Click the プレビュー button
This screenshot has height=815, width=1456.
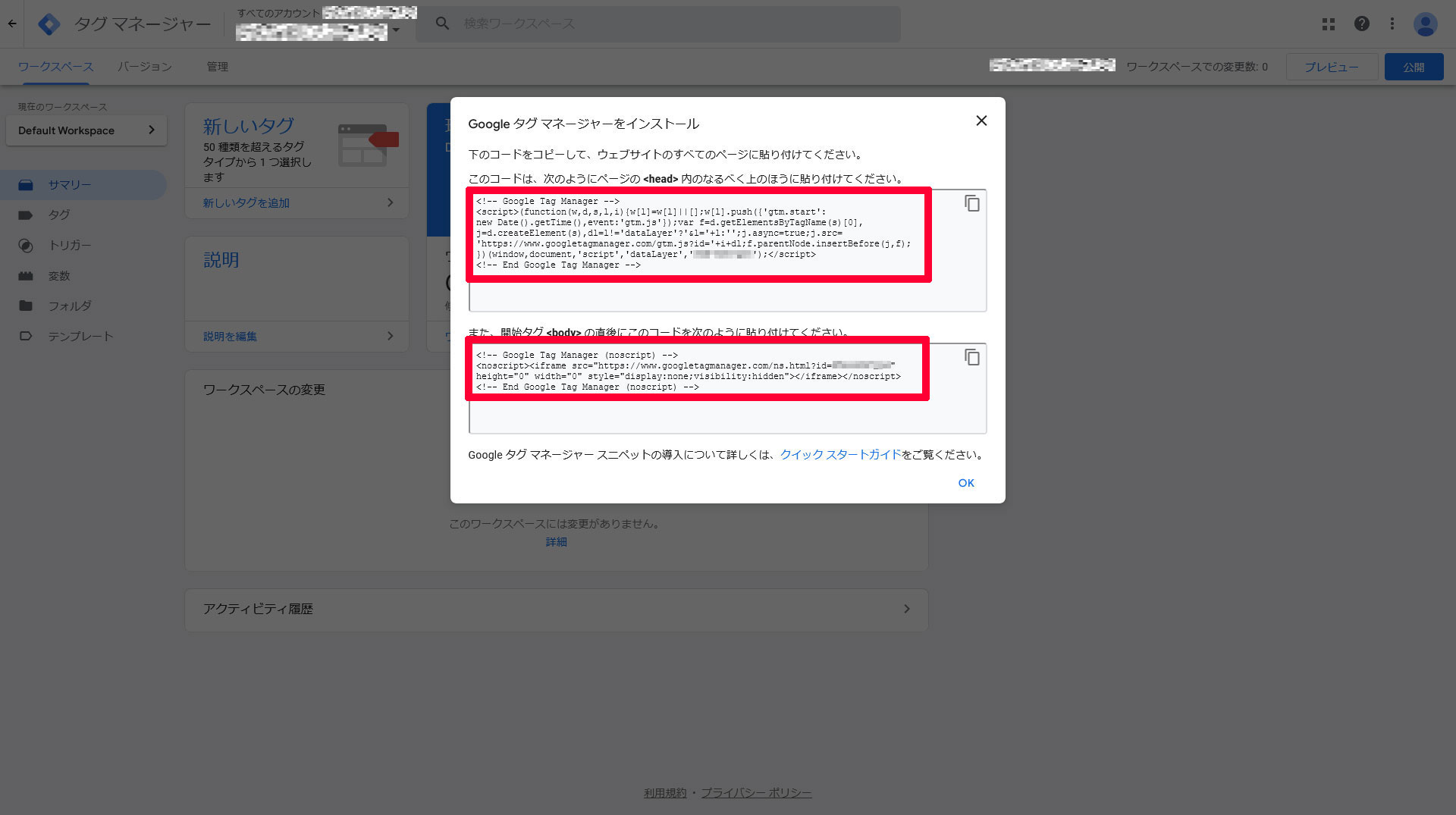(1332, 67)
